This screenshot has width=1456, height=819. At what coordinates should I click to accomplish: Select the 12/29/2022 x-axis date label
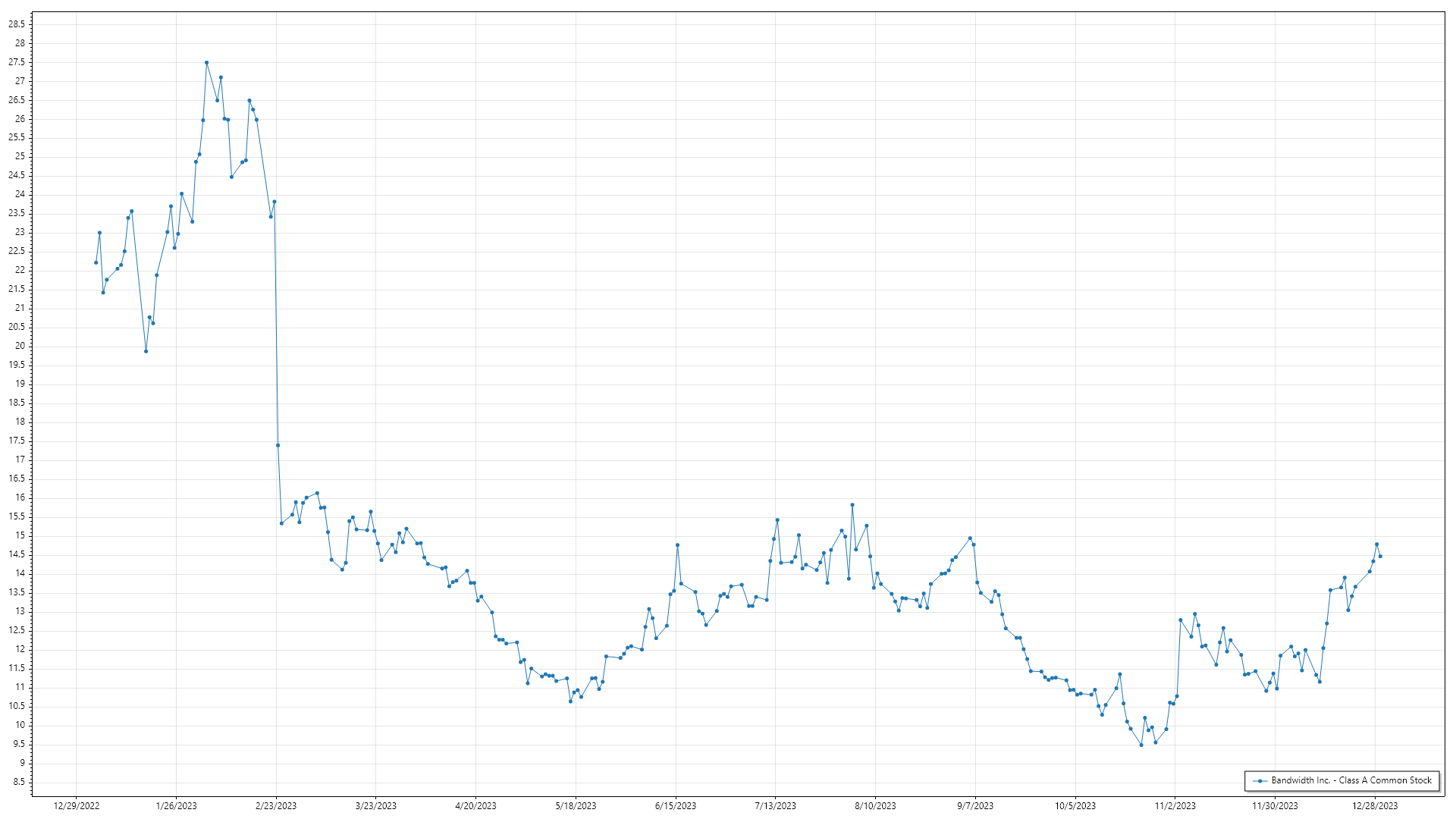pos(77,806)
